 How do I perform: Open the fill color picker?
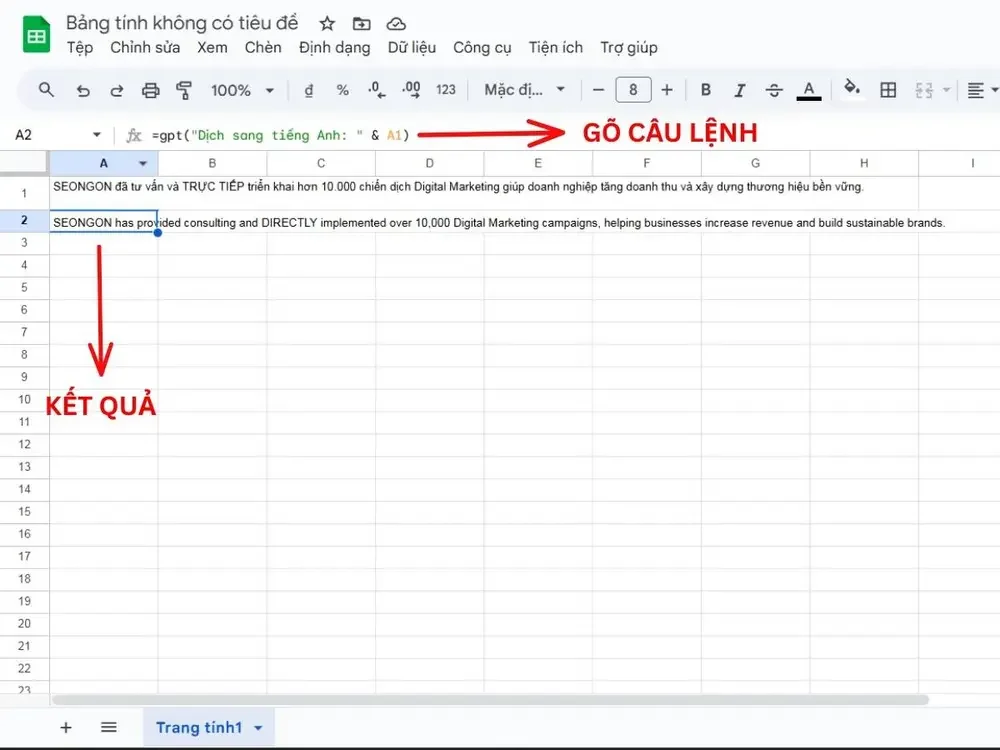click(x=852, y=88)
